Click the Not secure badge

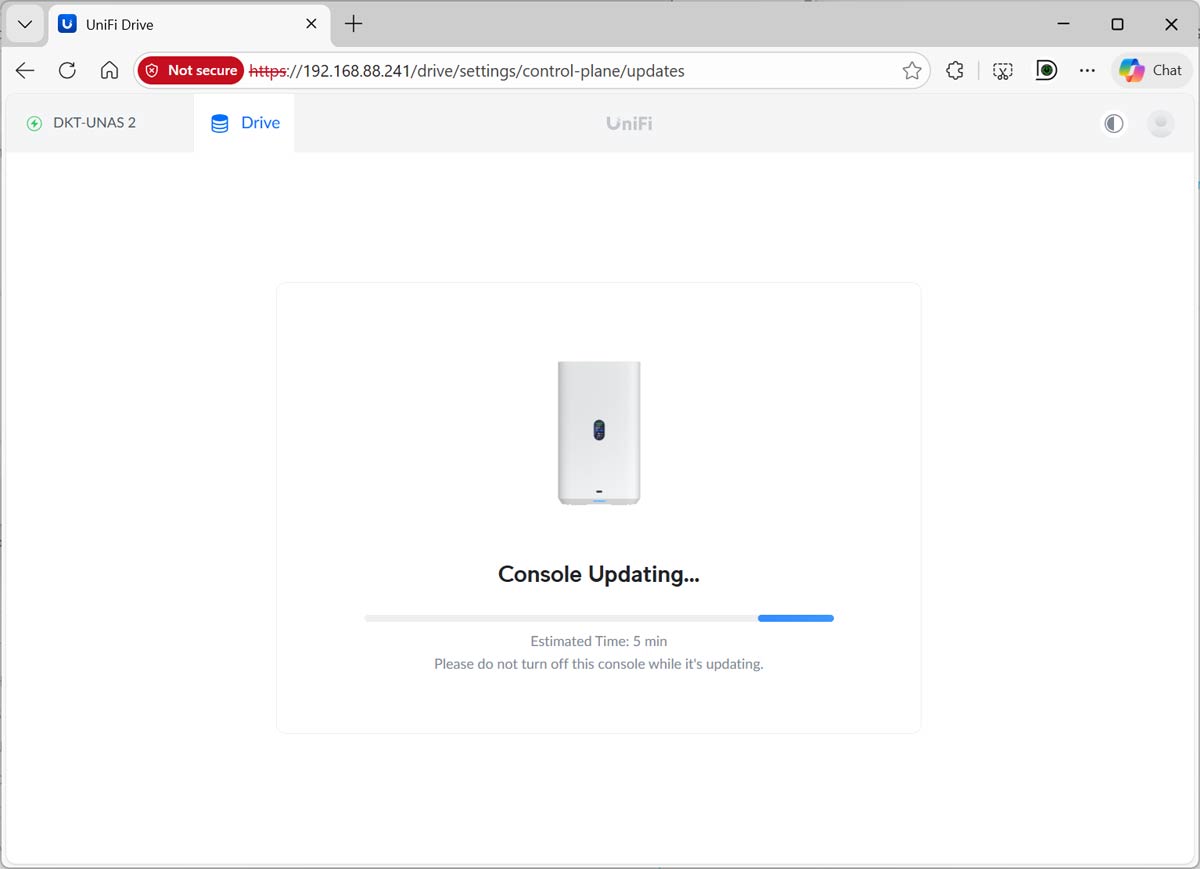[x=191, y=70]
